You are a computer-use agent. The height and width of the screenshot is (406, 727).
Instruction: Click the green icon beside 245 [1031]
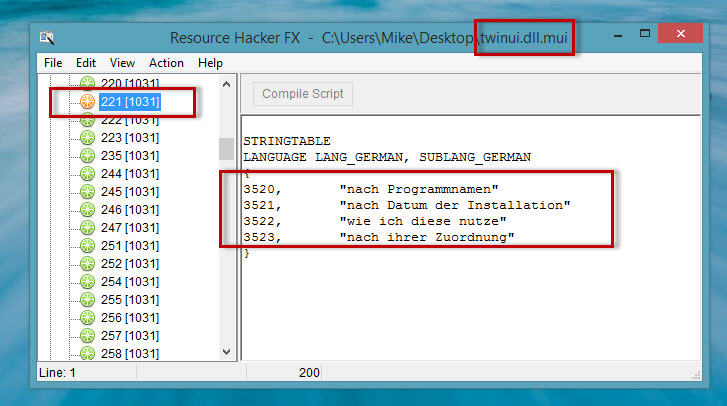tap(87, 191)
